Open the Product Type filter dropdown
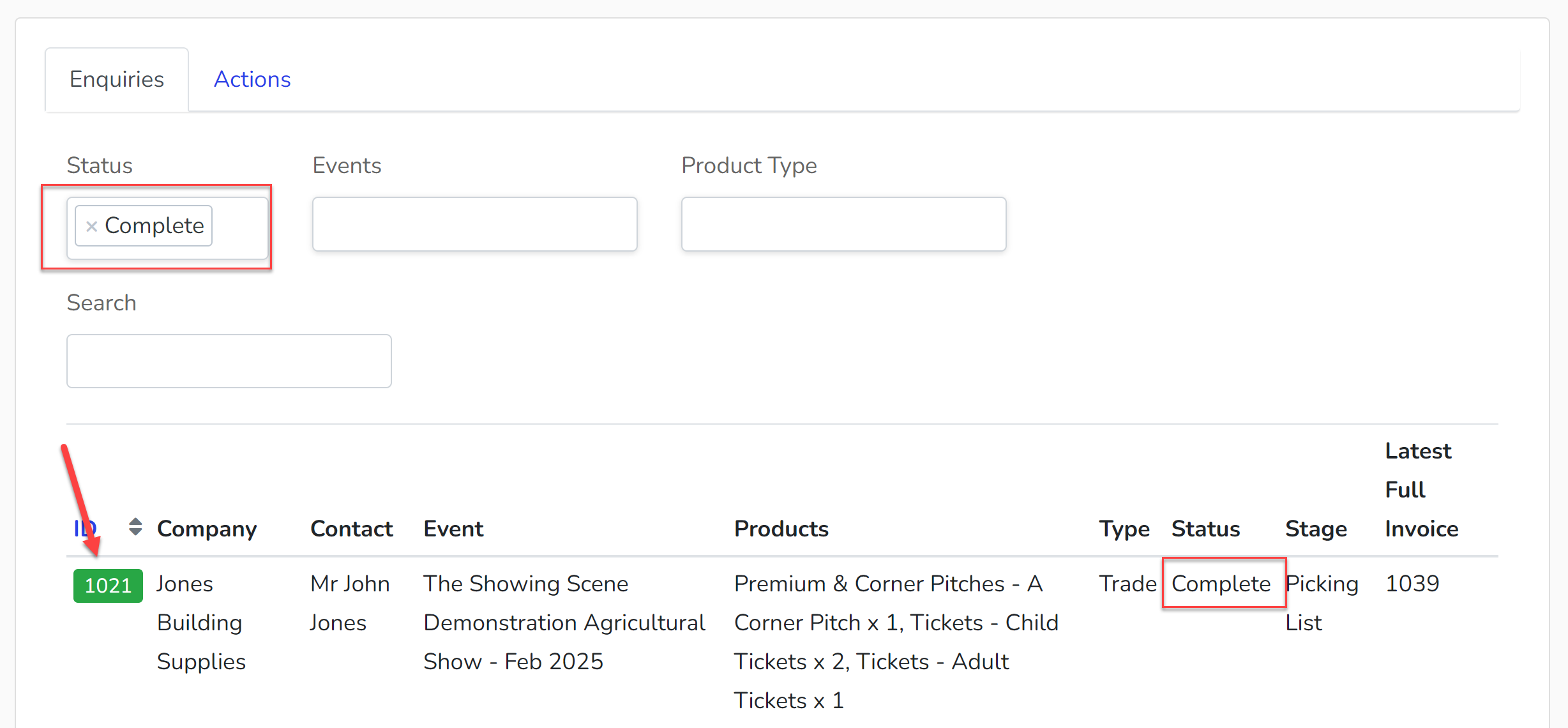The width and height of the screenshot is (1568, 728). pyautogui.click(x=843, y=224)
